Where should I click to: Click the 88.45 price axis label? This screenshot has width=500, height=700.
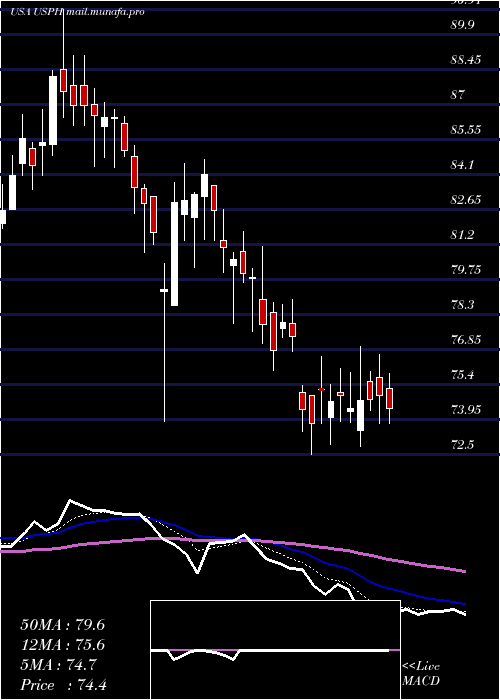[466, 59]
